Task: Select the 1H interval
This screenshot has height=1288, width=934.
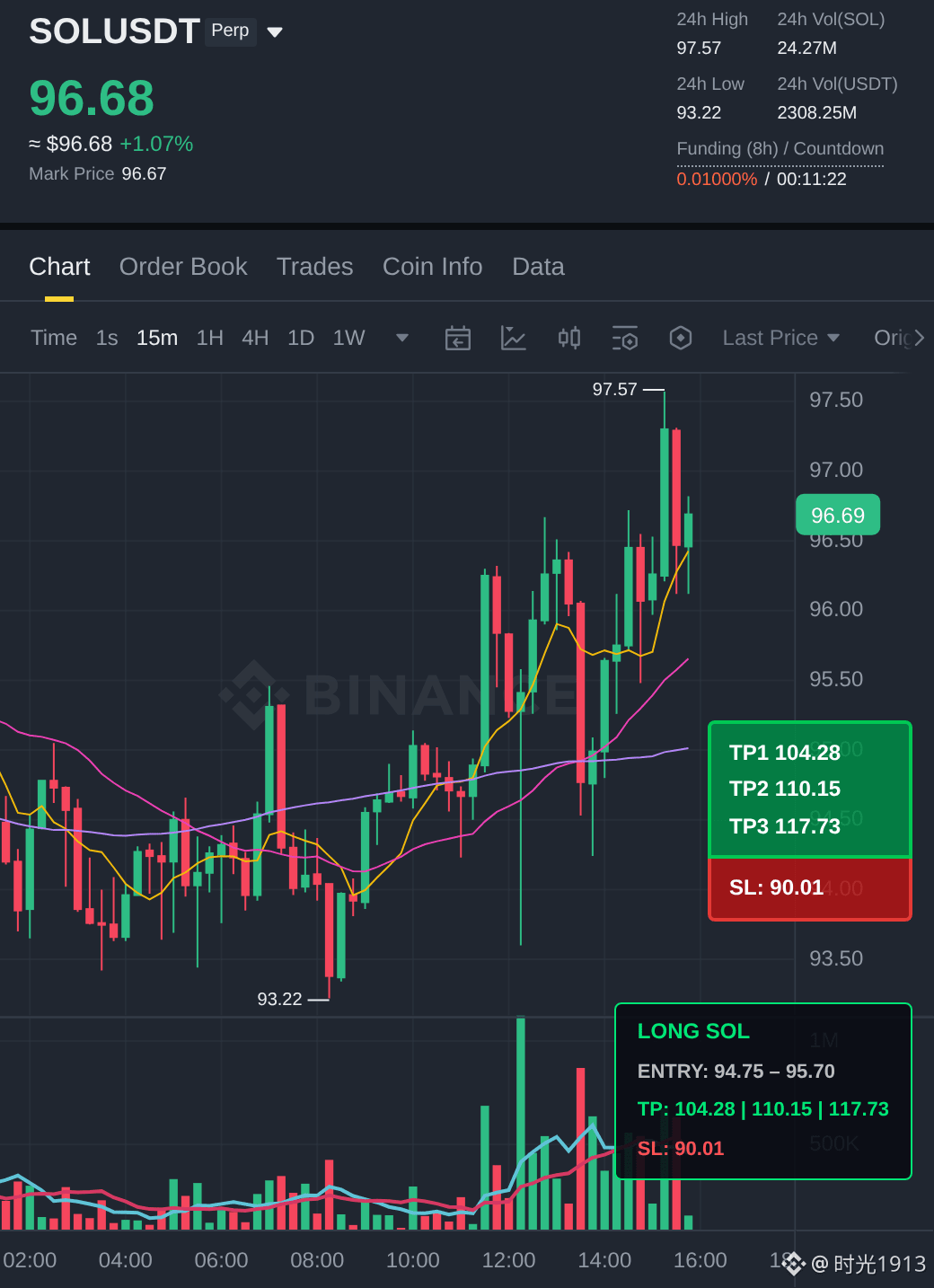Action: (210, 338)
